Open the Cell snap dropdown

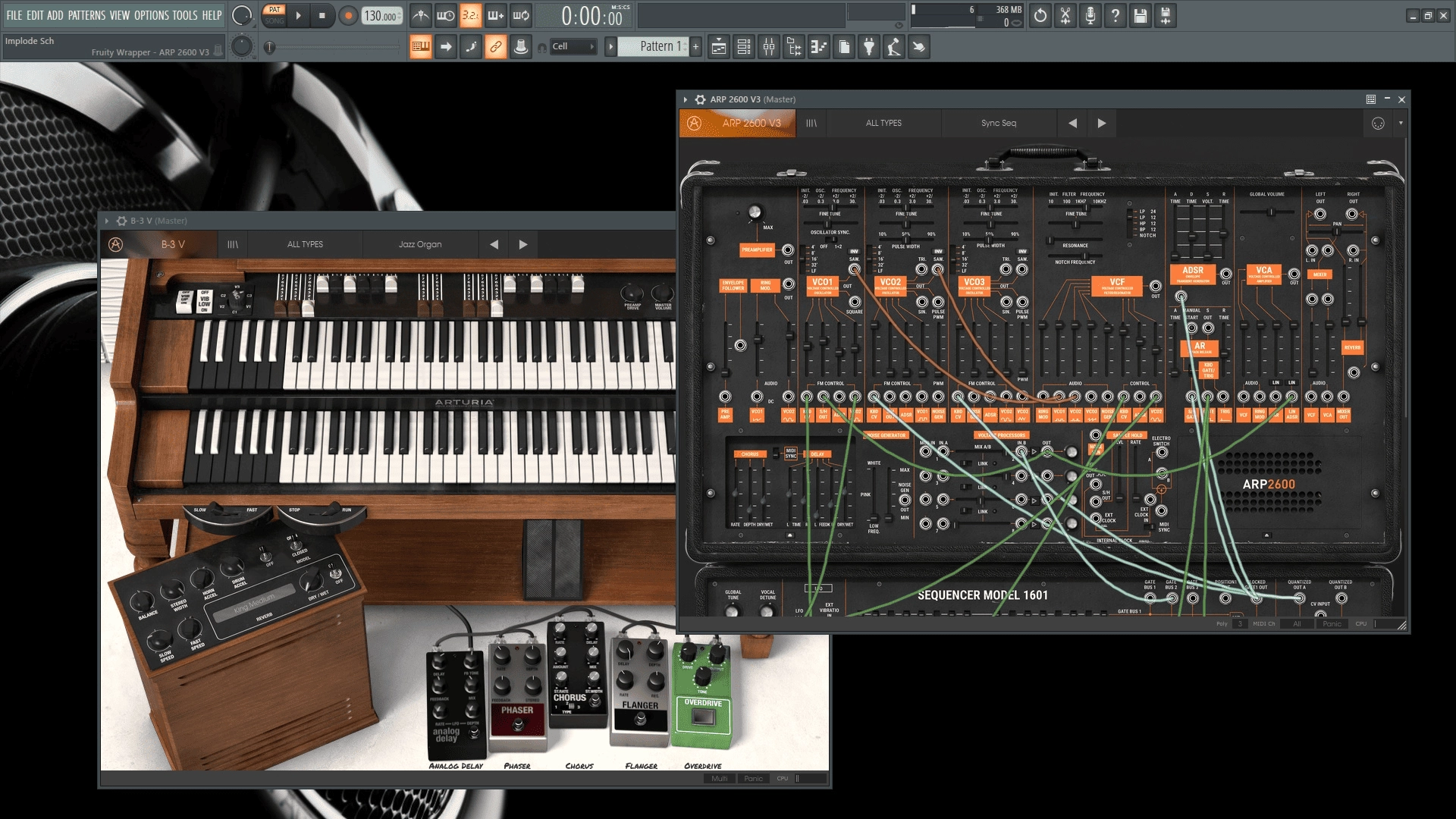point(573,47)
